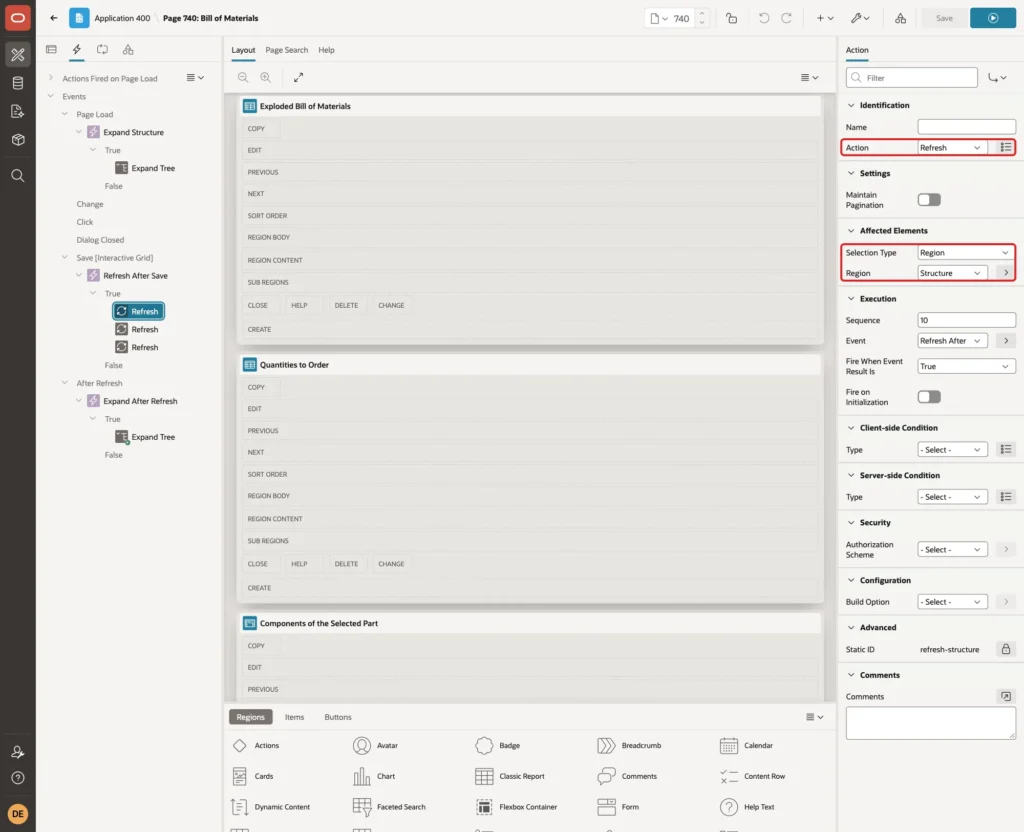Open the Selection Type dropdown

965,253
